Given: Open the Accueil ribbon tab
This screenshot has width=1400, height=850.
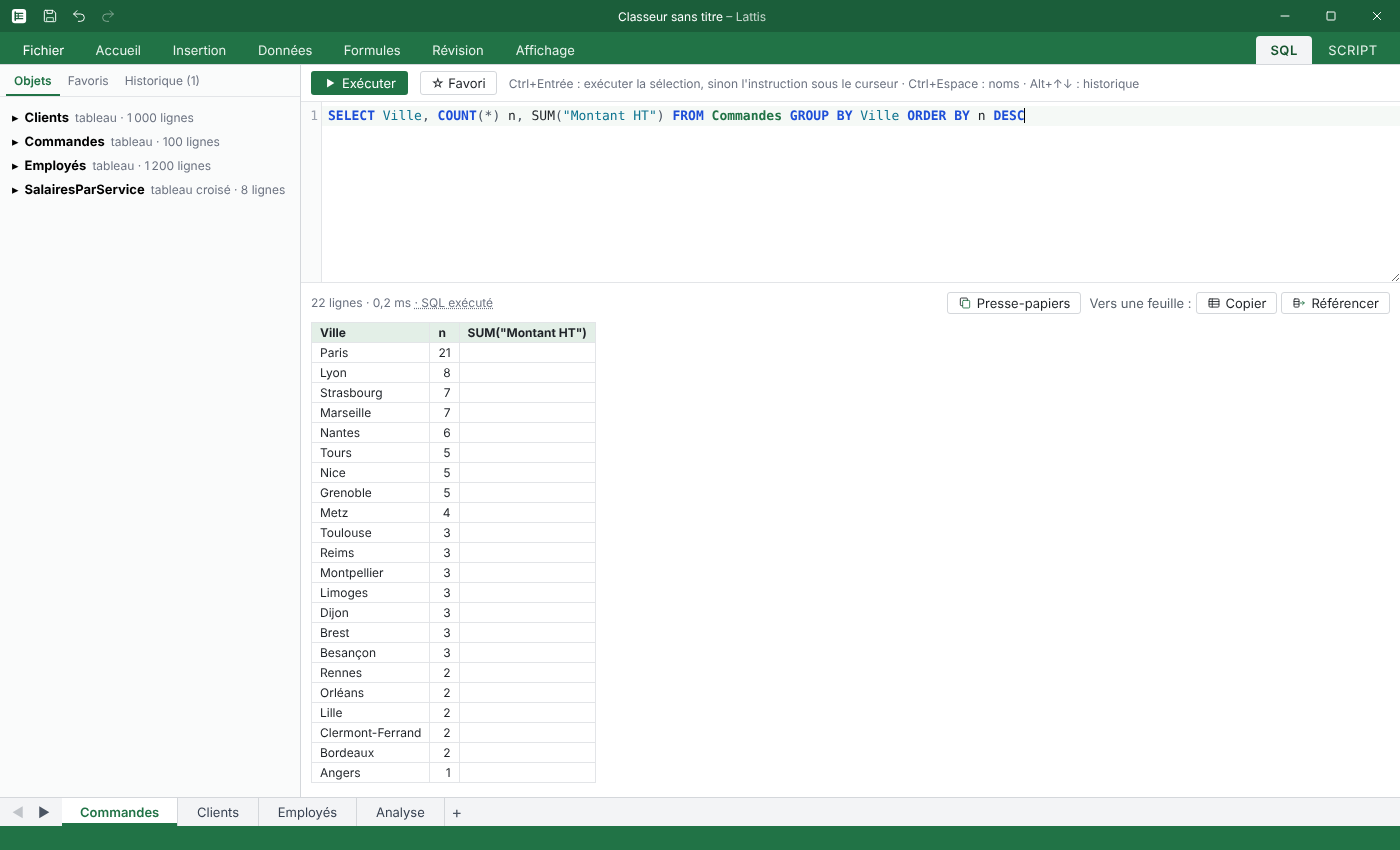Looking at the screenshot, I should click(118, 50).
